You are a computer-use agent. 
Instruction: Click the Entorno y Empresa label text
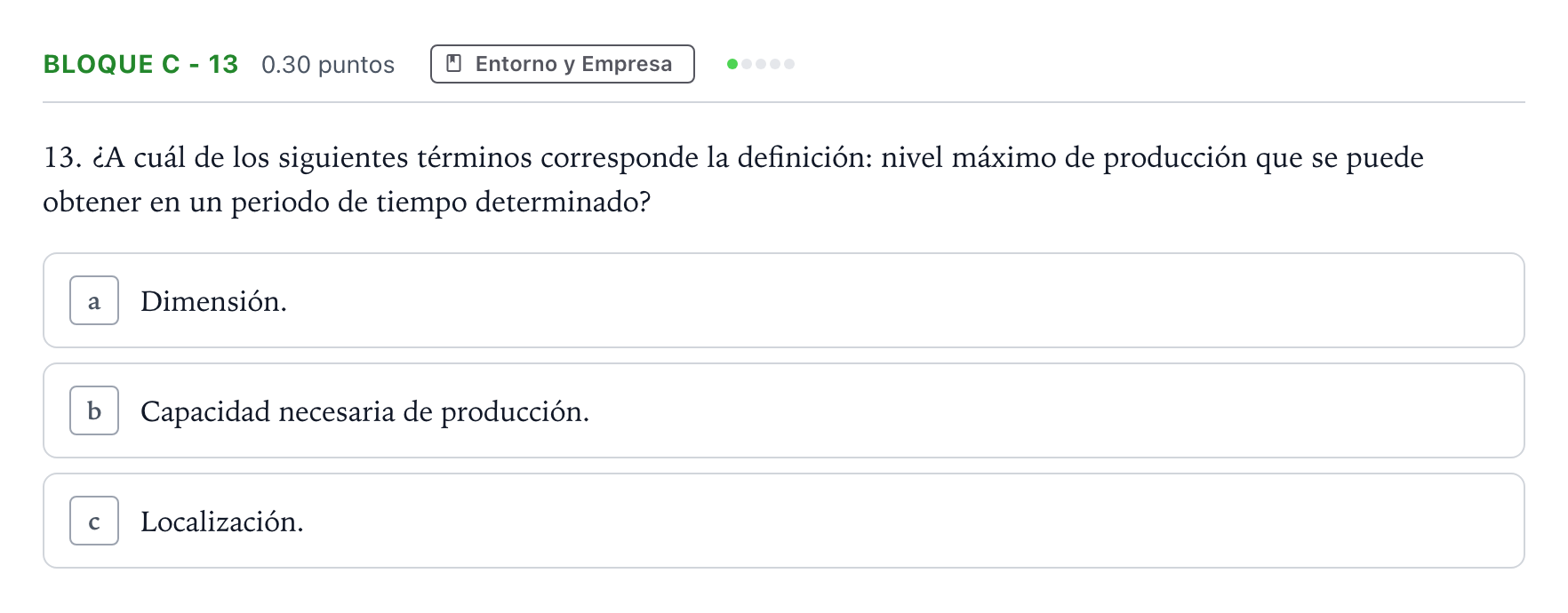[573, 64]
